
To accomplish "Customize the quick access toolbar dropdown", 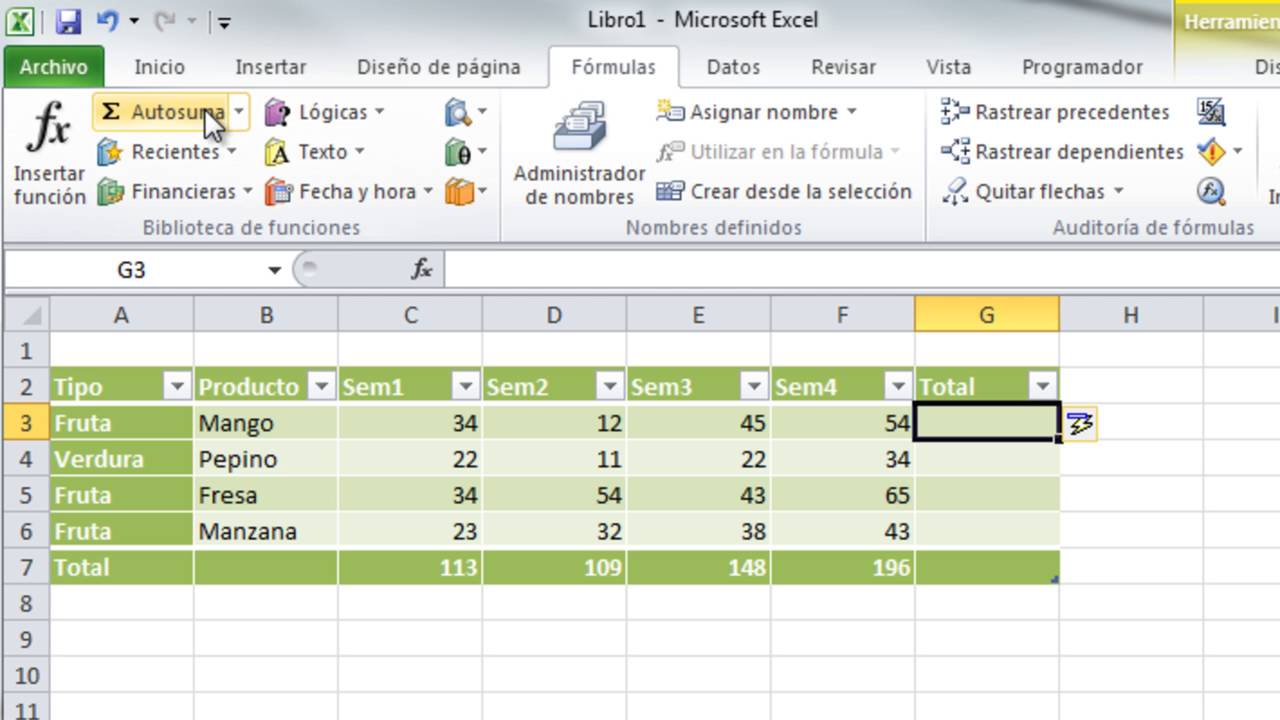I will click(224, 21).
